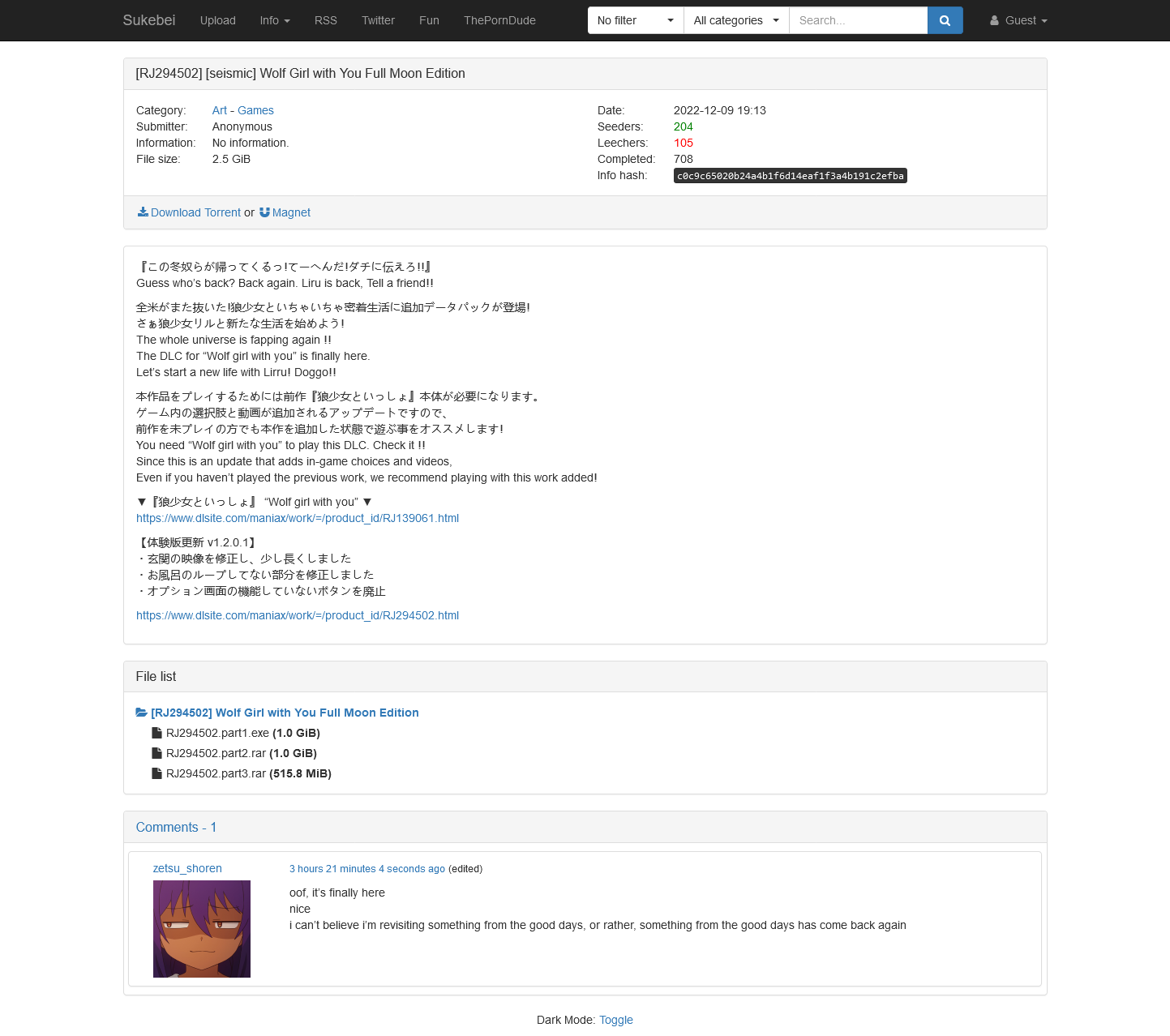Image resolution: width=1170 pixels, height=1036 pixels.
Task: Open the zetsu_shoren user profile link
Action: [187, 868]
